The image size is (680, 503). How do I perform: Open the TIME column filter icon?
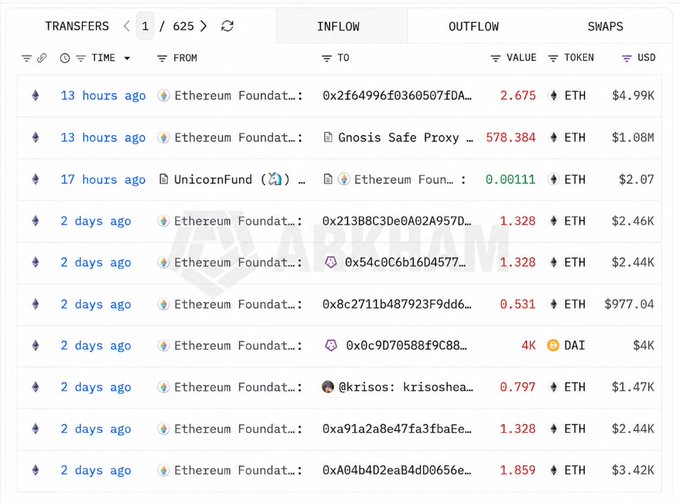click(x=81, y=58)
